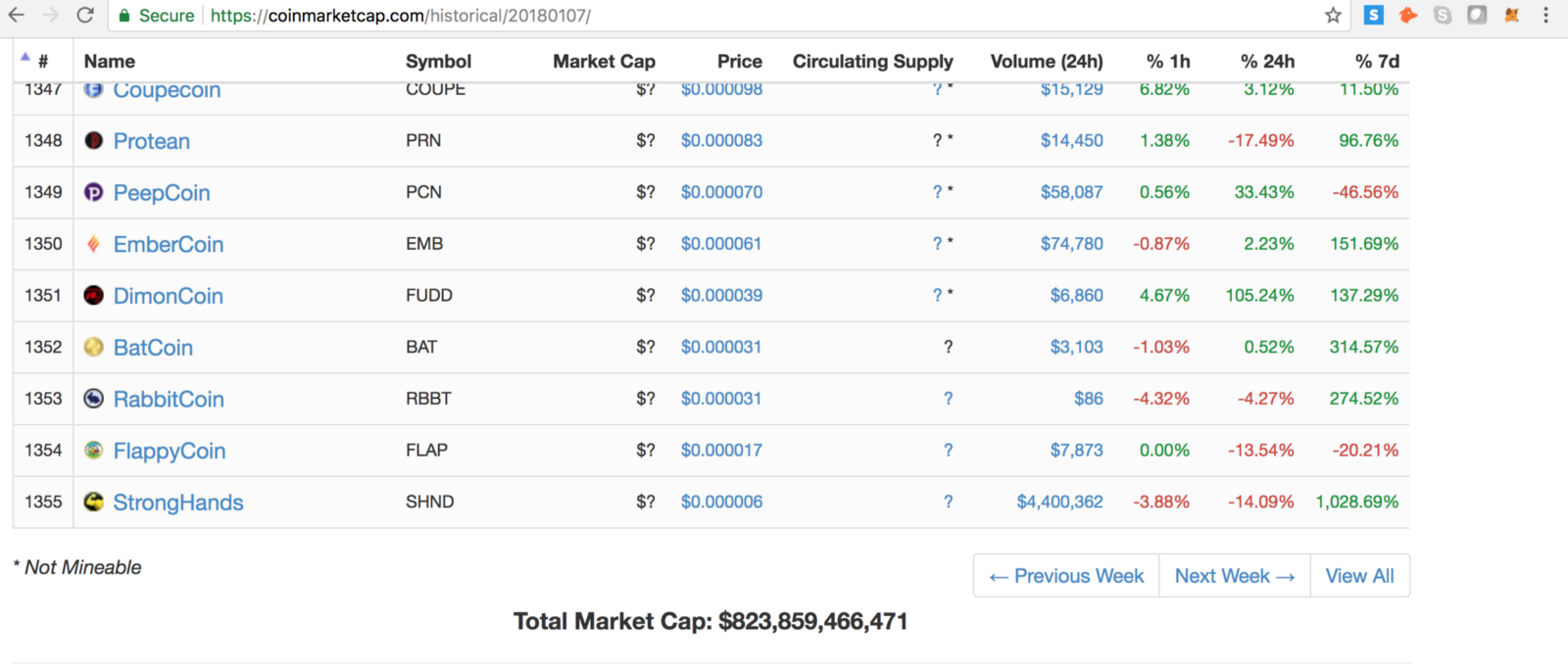Image resolution: width=1568 pixels, height=671 pixels.
Task: Go to Next Week snapshot
Action: [1235, 576]
